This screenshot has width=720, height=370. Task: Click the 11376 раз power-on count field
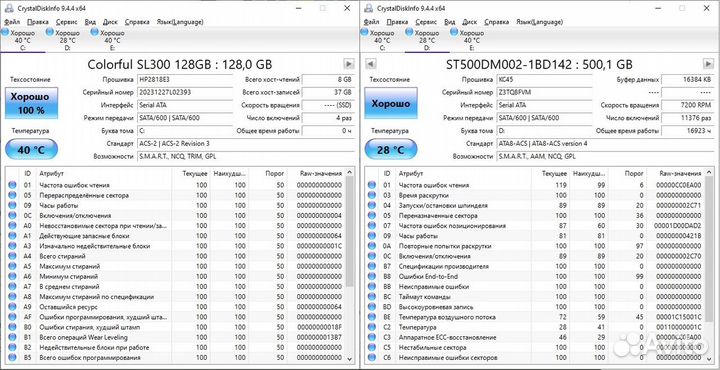tap(688, 118)
